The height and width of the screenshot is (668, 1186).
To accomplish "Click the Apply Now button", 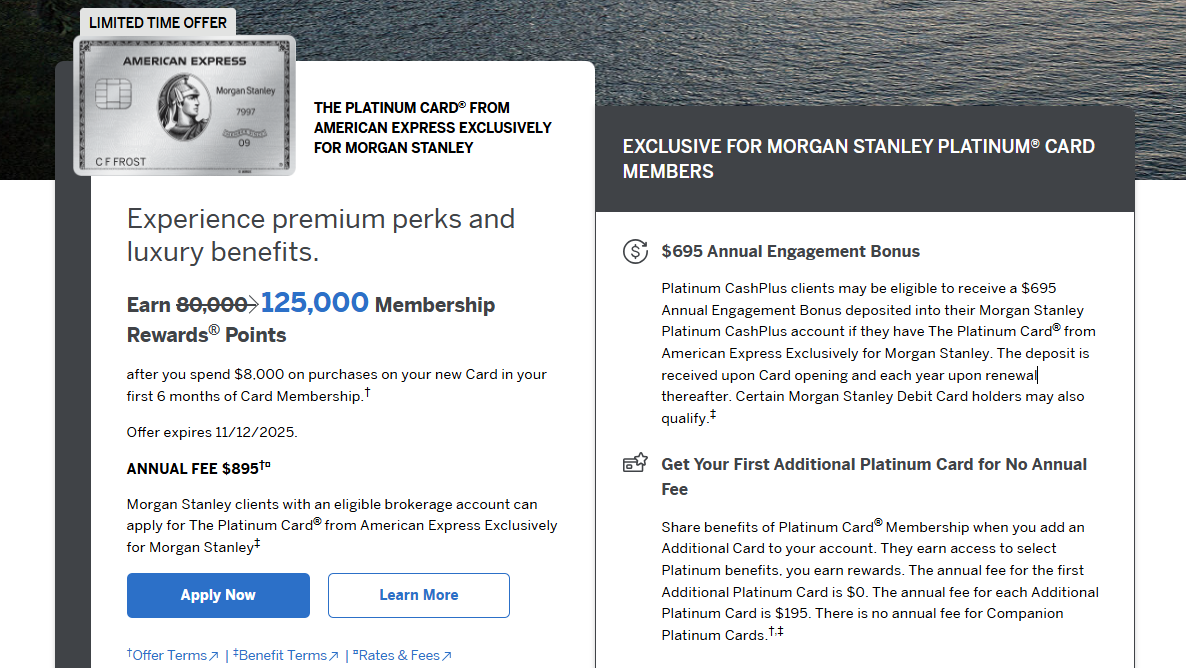I will 218,595.
